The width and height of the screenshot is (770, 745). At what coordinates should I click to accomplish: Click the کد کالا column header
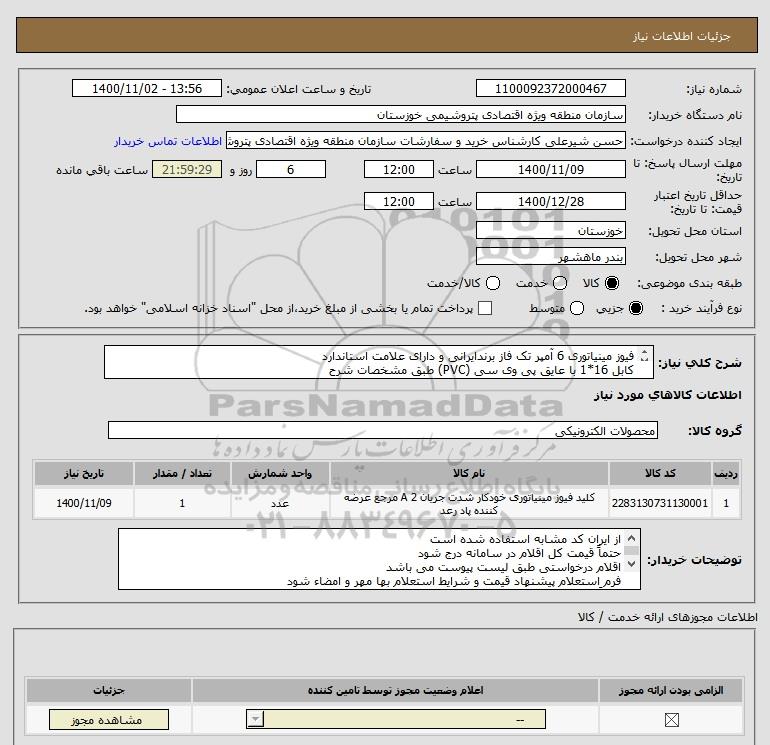point(660,473)
